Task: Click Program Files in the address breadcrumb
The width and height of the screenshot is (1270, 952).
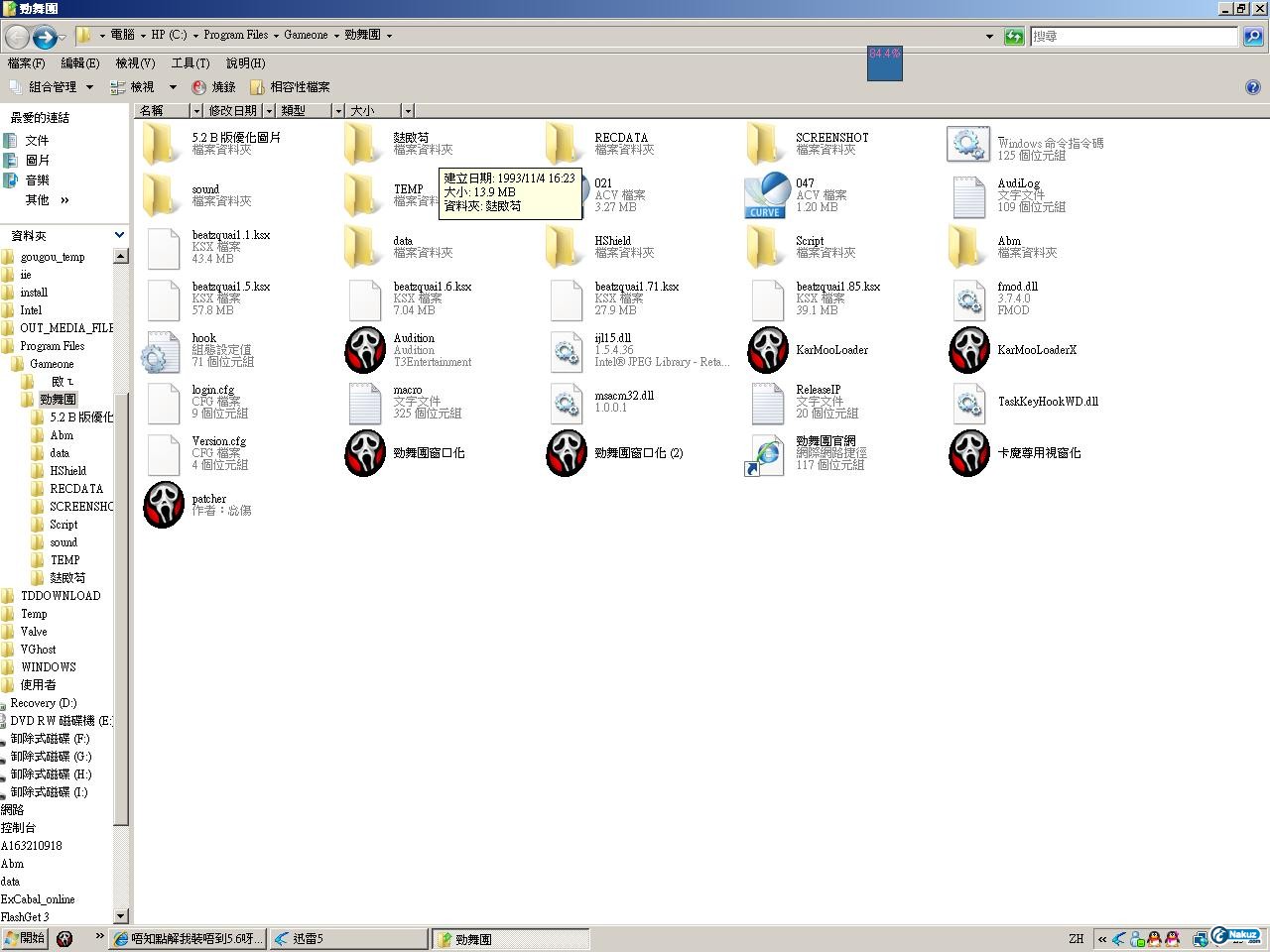Action: (x=235, y=35)
